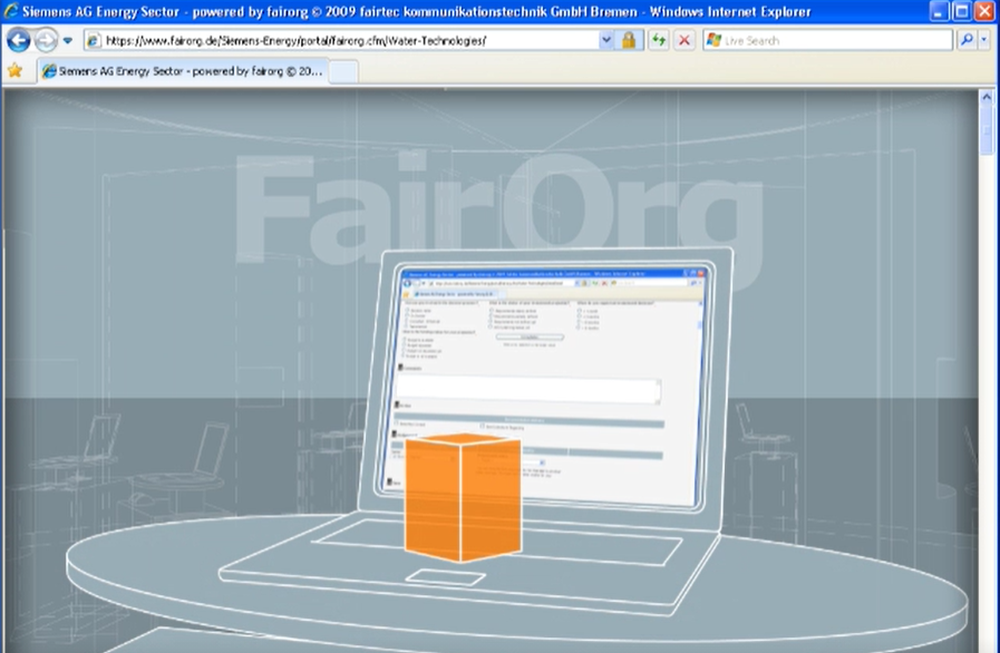Select a radio option in the rightmost question group
This screenshot has height=653, width=1000.
click(x=580, y=312)
